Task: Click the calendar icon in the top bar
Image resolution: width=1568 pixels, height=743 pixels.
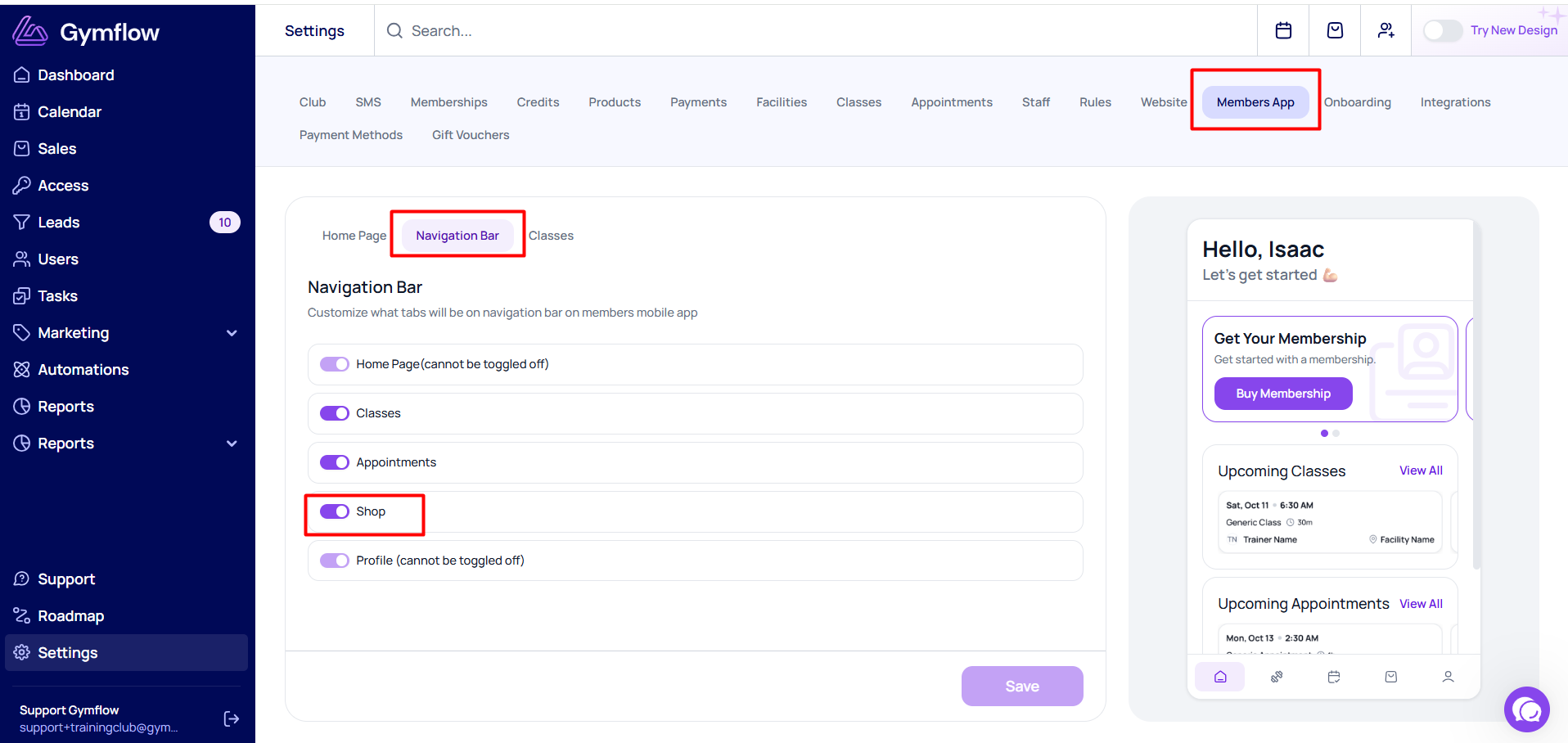Action: click(1283, 30)
